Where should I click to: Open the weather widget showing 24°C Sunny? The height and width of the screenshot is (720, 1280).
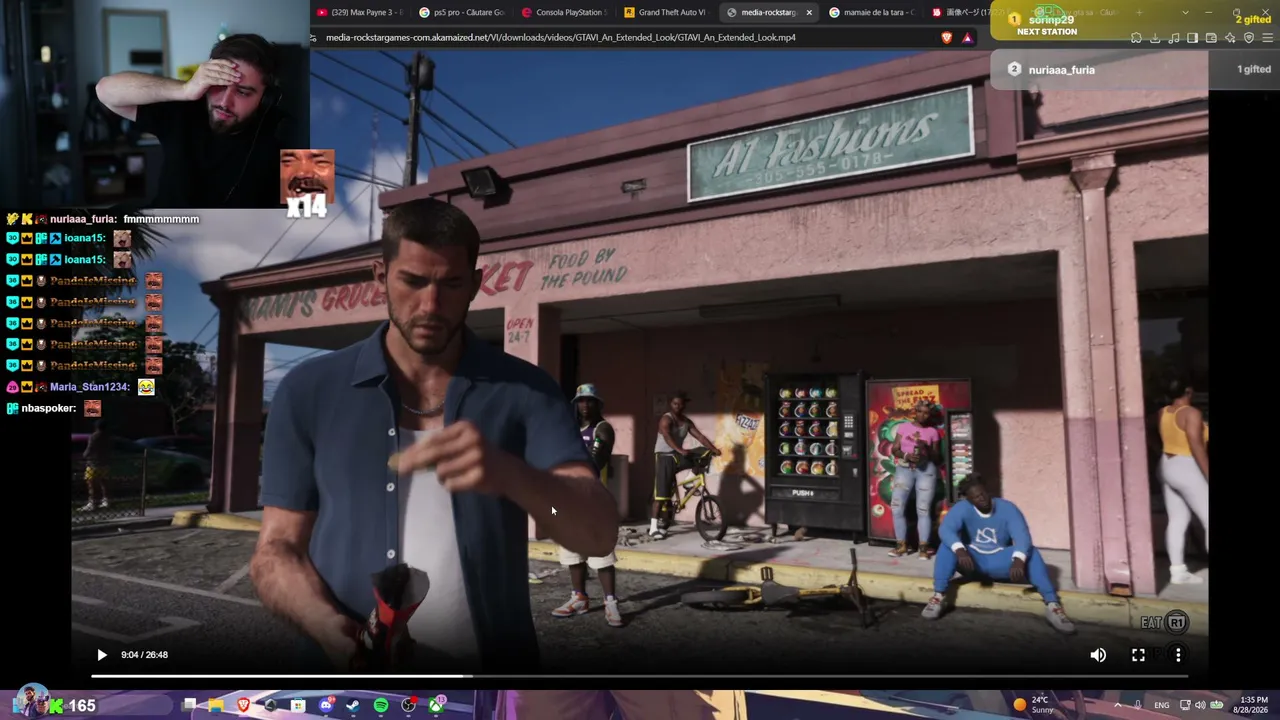coord(1034,705)
